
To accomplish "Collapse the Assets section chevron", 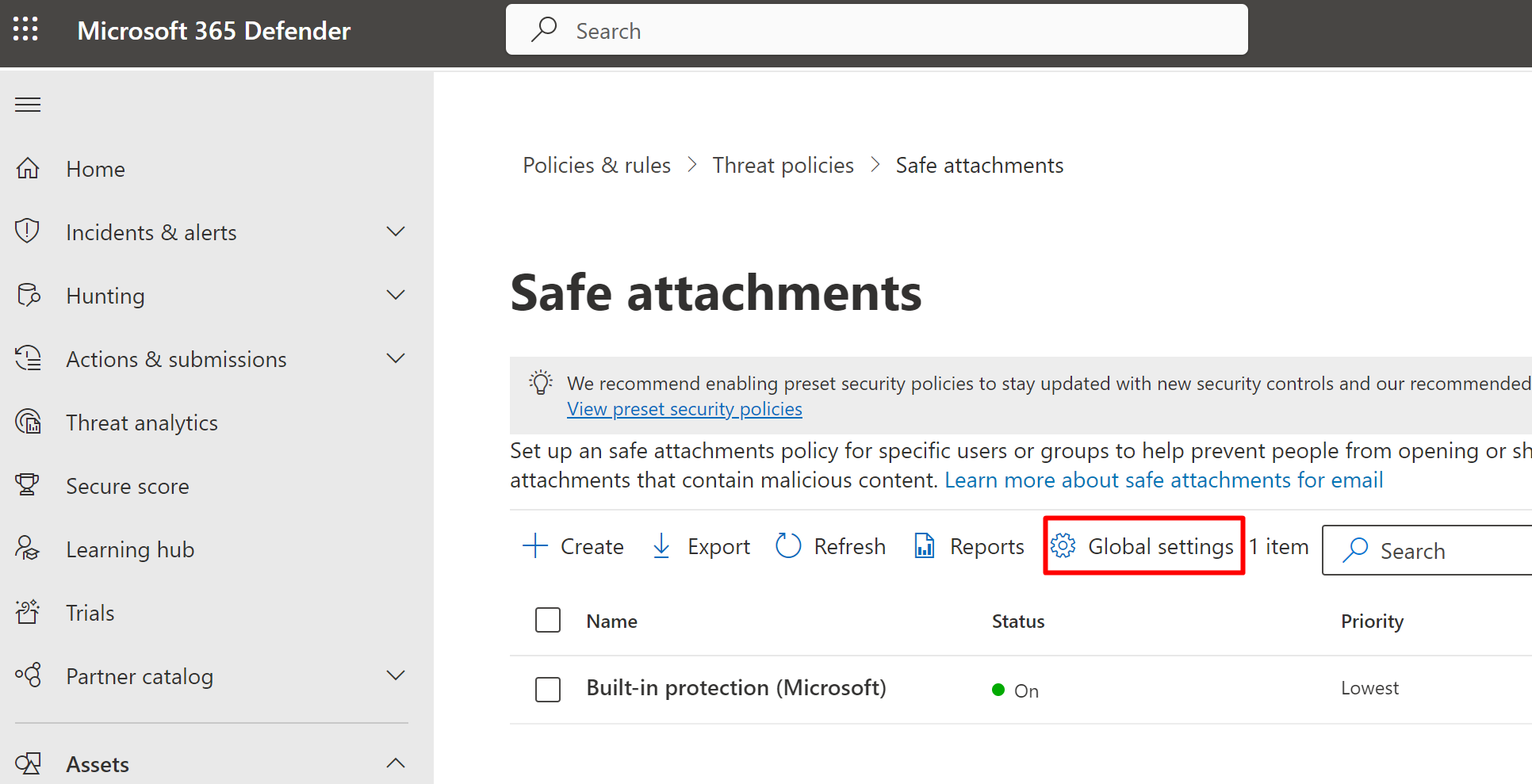I will coord(396,763).
